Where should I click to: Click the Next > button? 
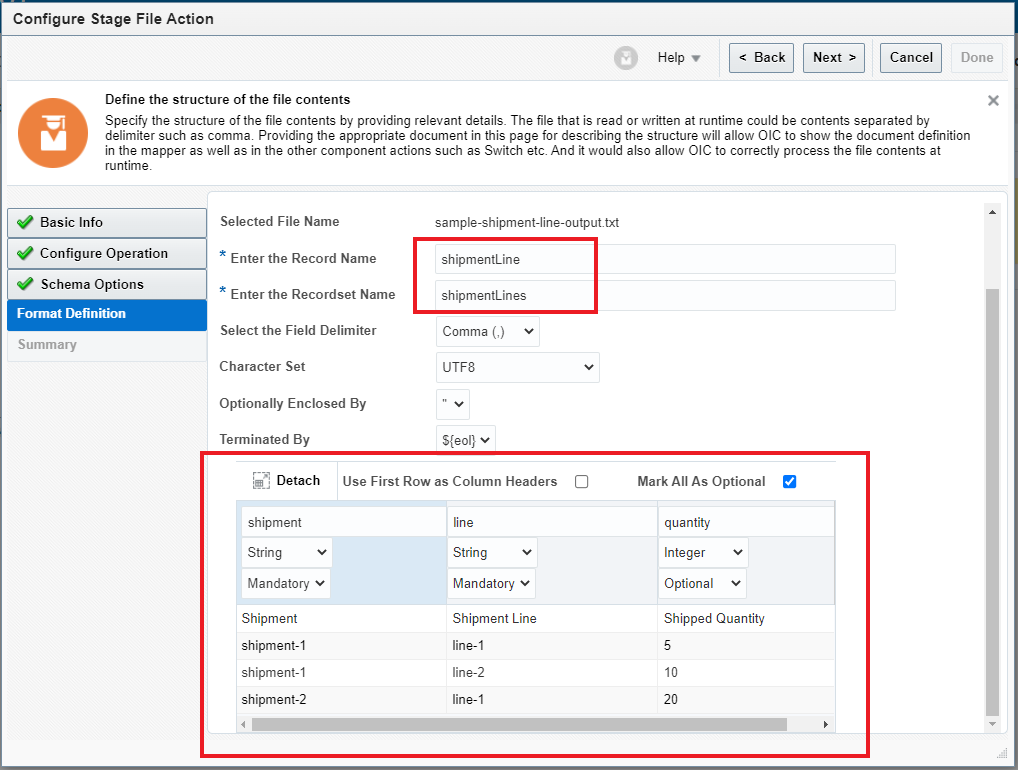point(833,58)
